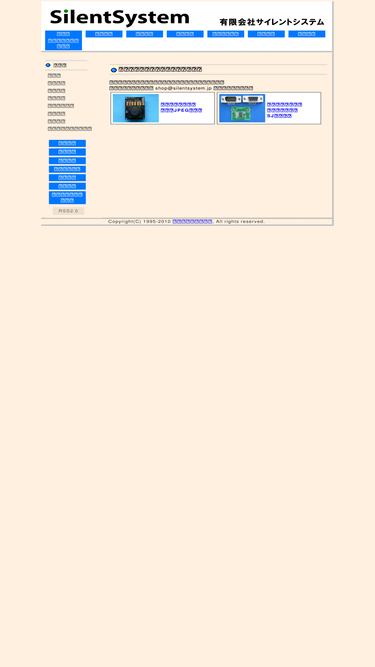375x667 pixels.
Task: Open the black camera module product thumbnail
Action: pos(136,108)
